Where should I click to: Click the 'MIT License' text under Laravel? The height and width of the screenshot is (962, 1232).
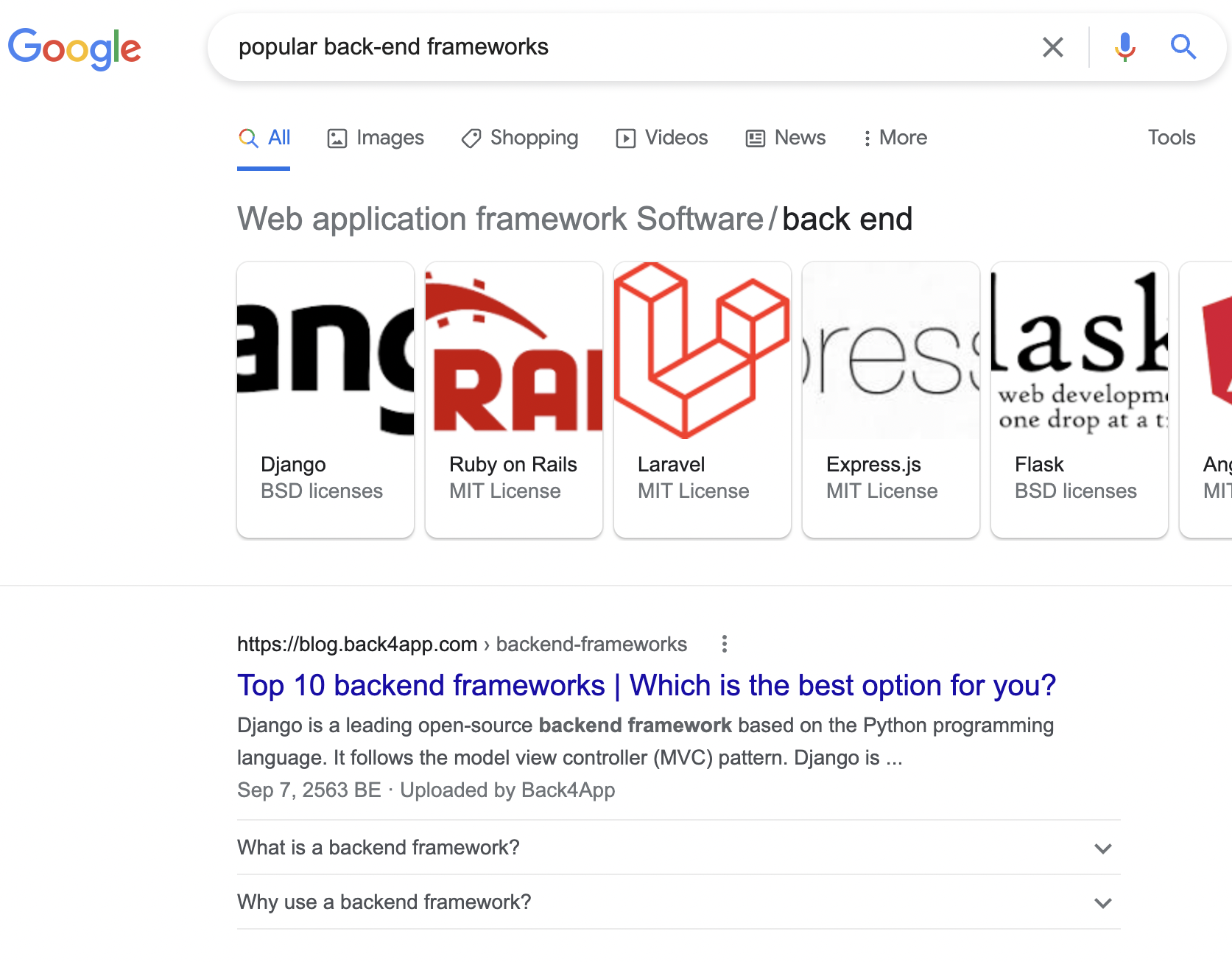tap(693, 491)
